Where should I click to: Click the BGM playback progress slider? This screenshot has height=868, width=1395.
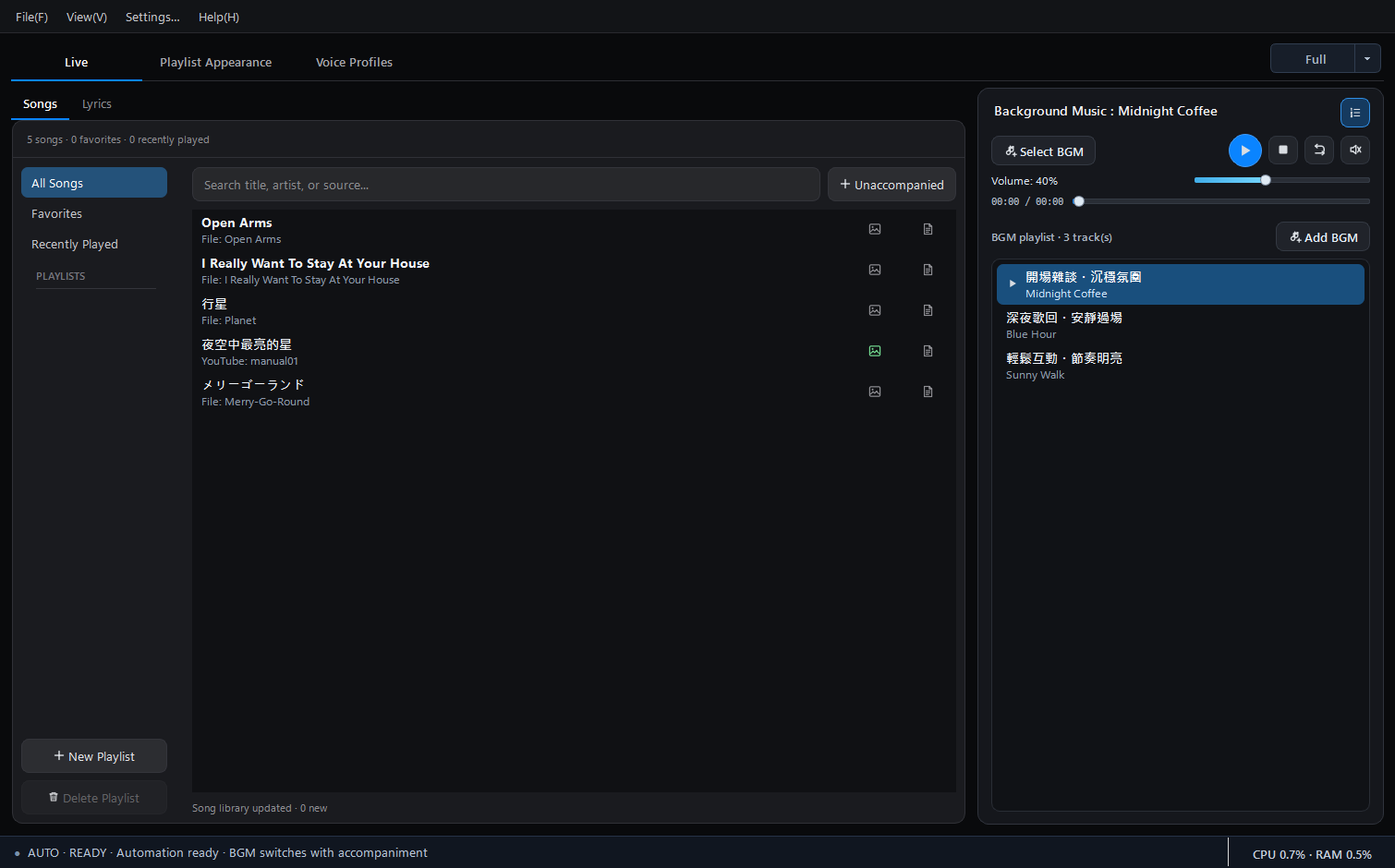pyautogui.click(x=1221, y=201)
